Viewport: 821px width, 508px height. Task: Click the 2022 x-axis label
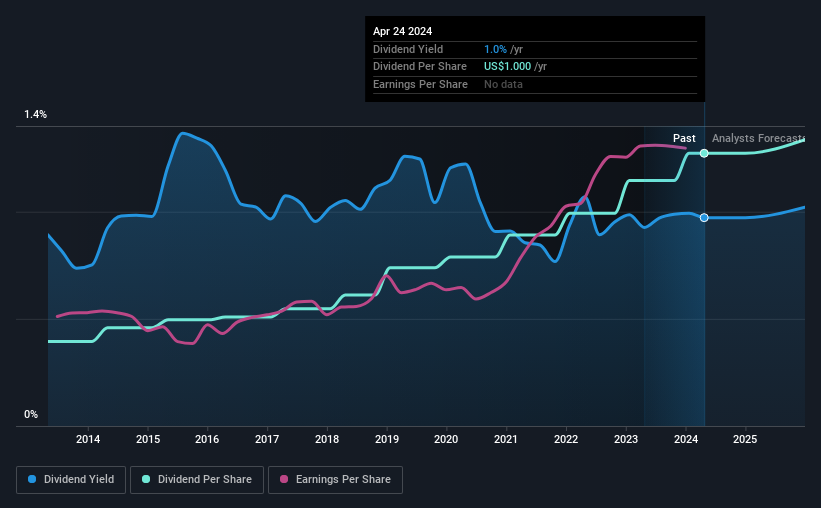[x=566, y=439]
